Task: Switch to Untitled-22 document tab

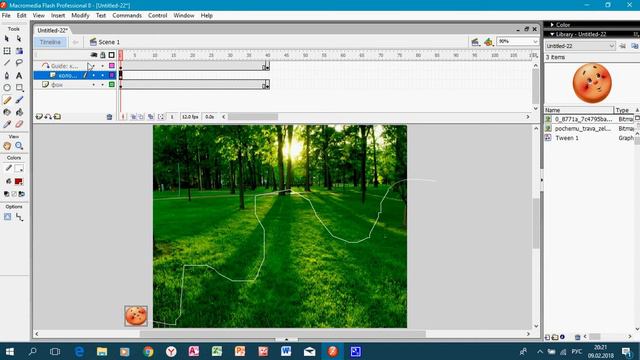Action: [52, 30]
